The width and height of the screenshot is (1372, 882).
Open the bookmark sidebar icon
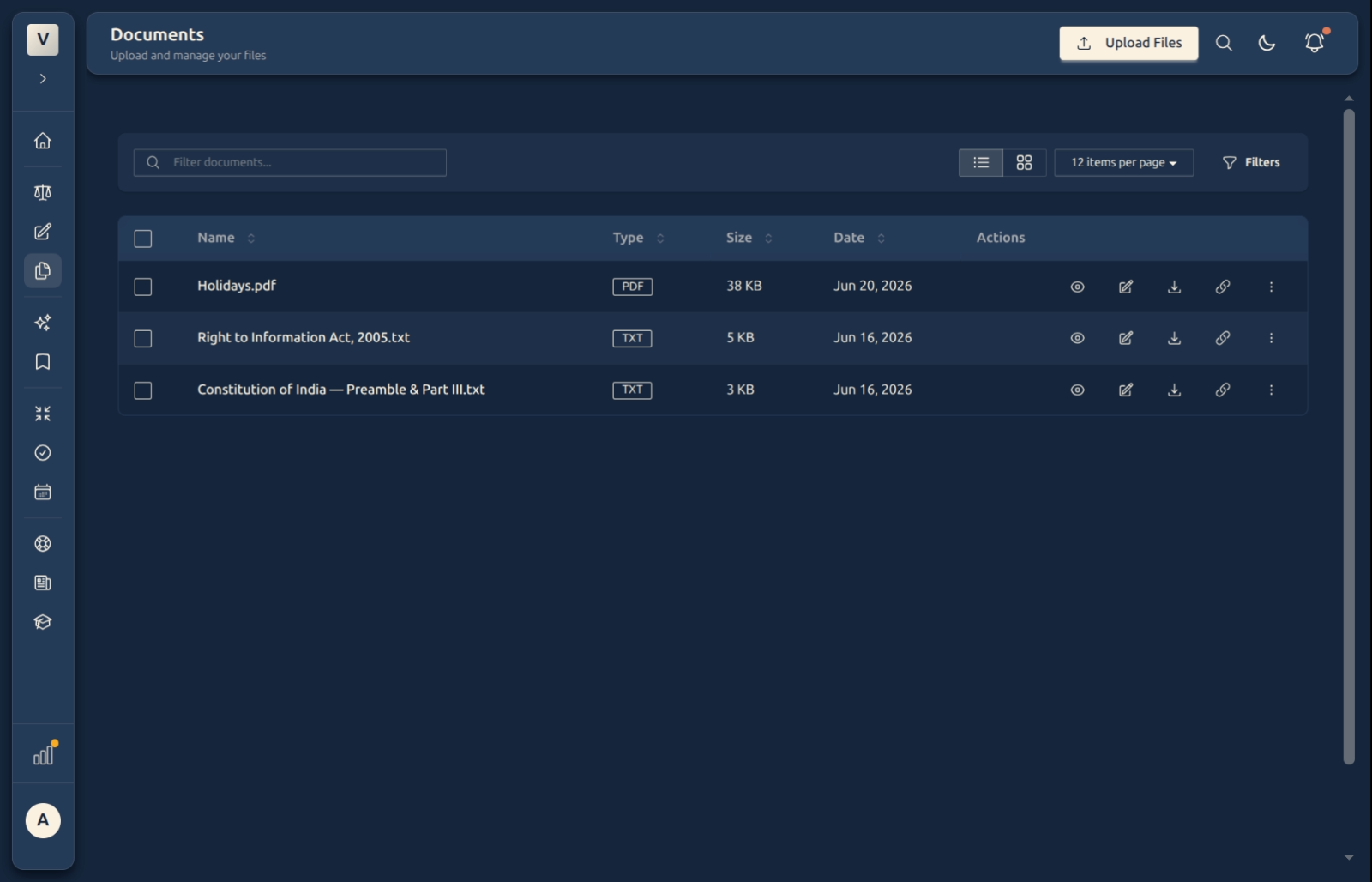[x=43, y=362]
